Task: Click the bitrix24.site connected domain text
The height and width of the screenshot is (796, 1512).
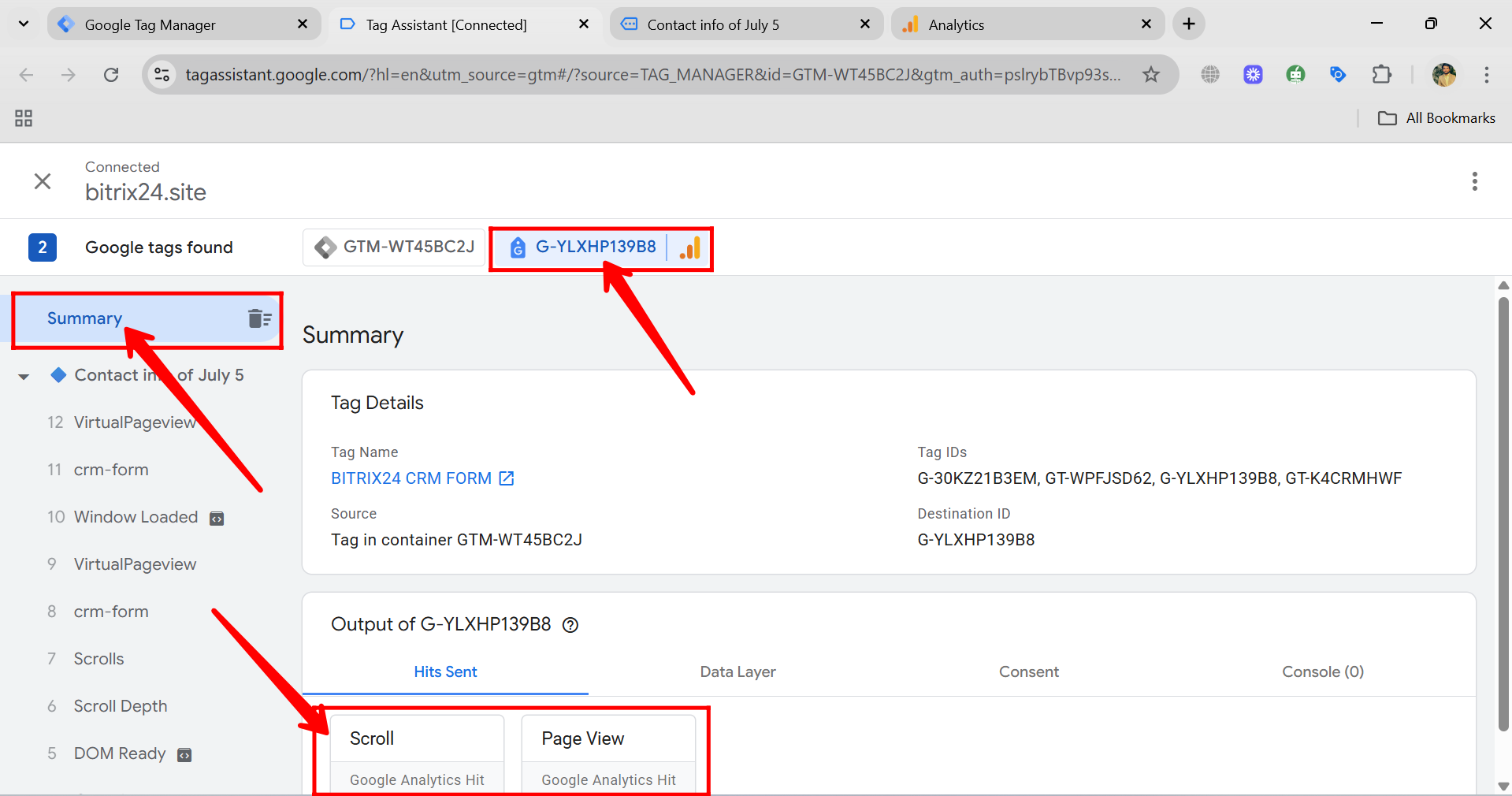Action: 146,192
